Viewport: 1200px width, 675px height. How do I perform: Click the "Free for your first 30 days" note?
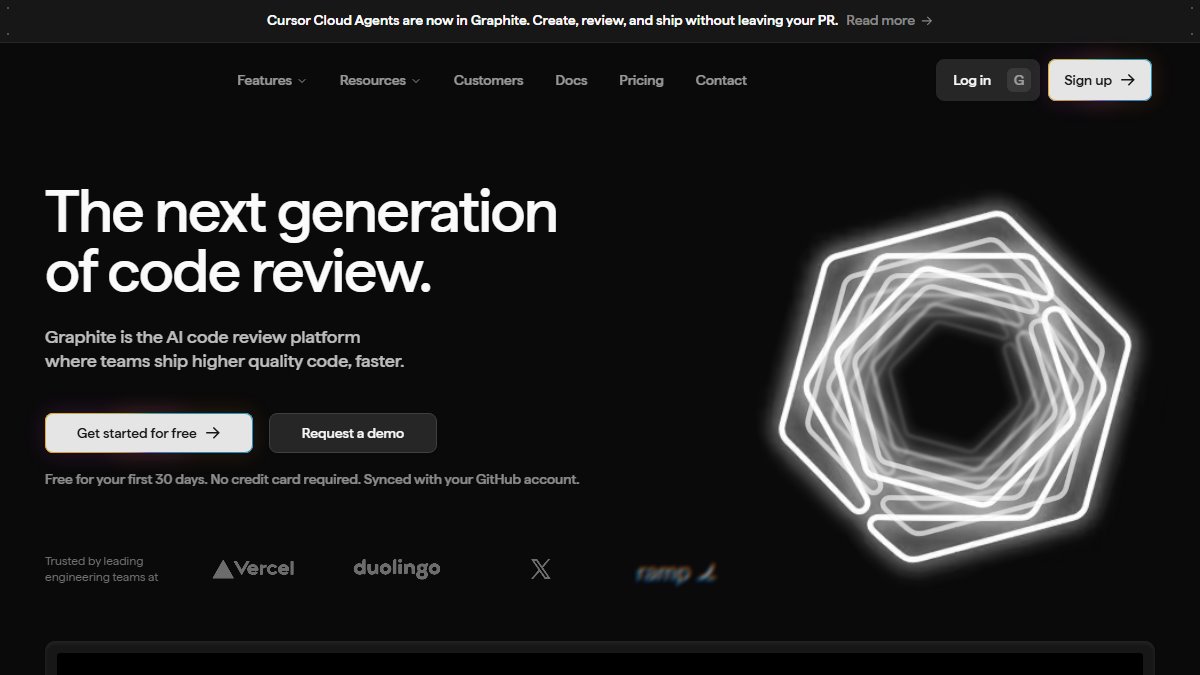click(x=312, y=479)
